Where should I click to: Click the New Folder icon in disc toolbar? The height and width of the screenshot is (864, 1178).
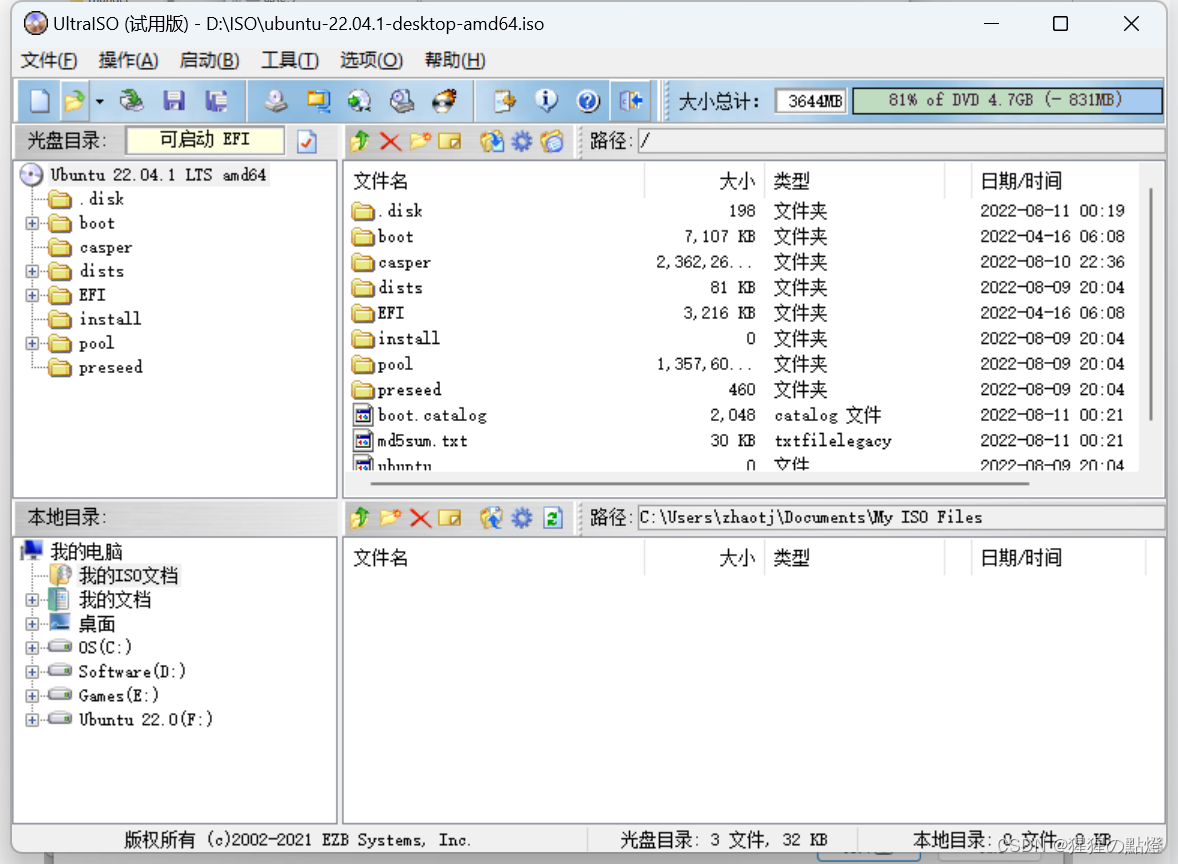pyautogui.click(x=420, y=141)
